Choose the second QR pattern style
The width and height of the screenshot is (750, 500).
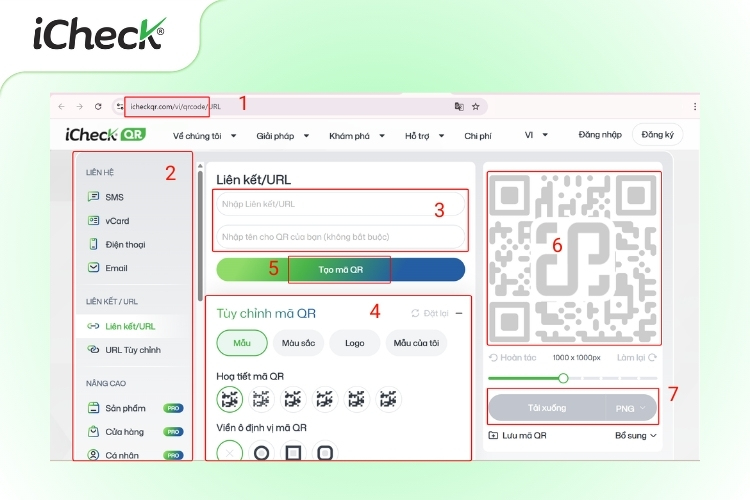coord(261,399)
